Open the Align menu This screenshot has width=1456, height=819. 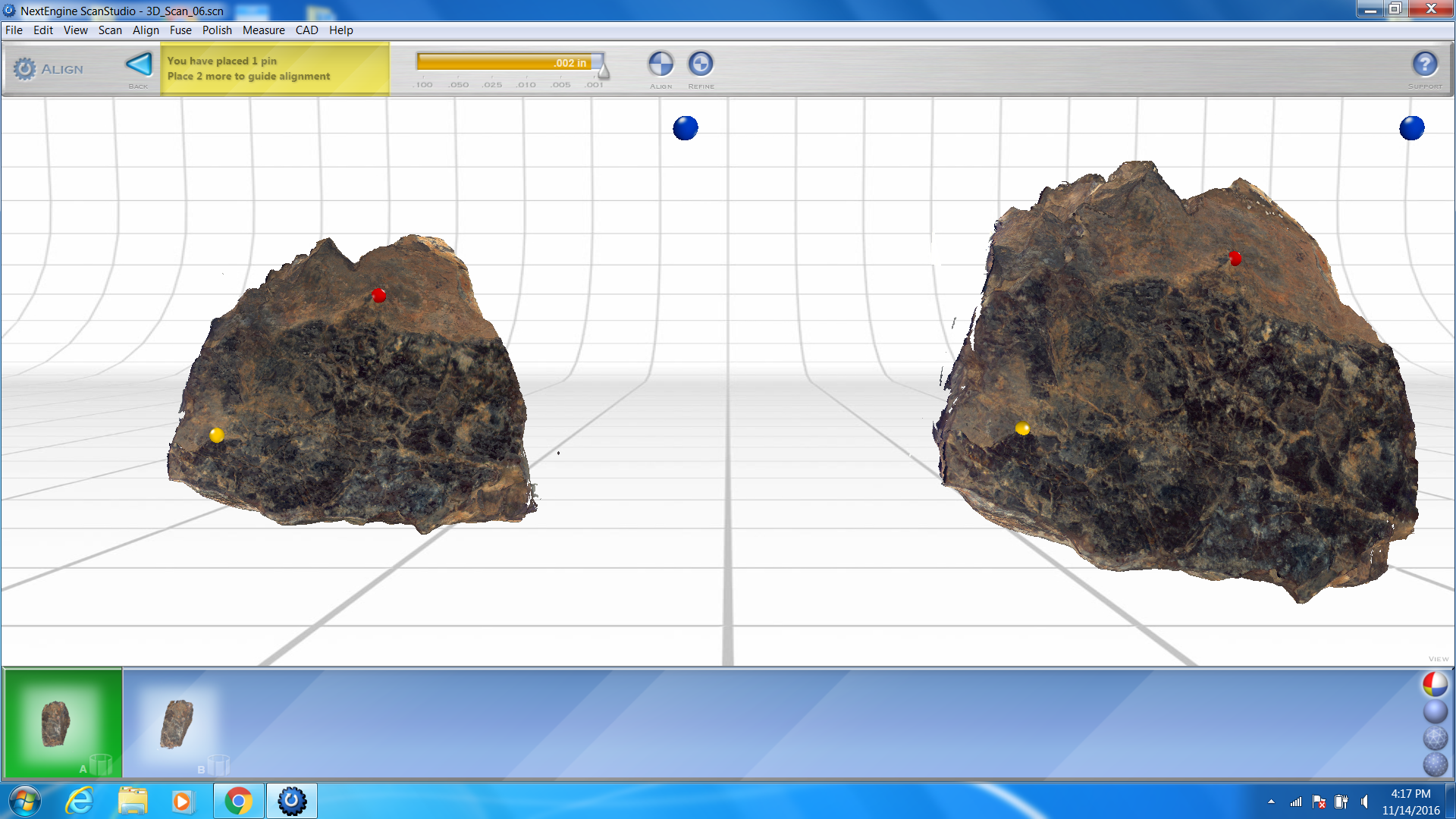[x=146, y=30]
